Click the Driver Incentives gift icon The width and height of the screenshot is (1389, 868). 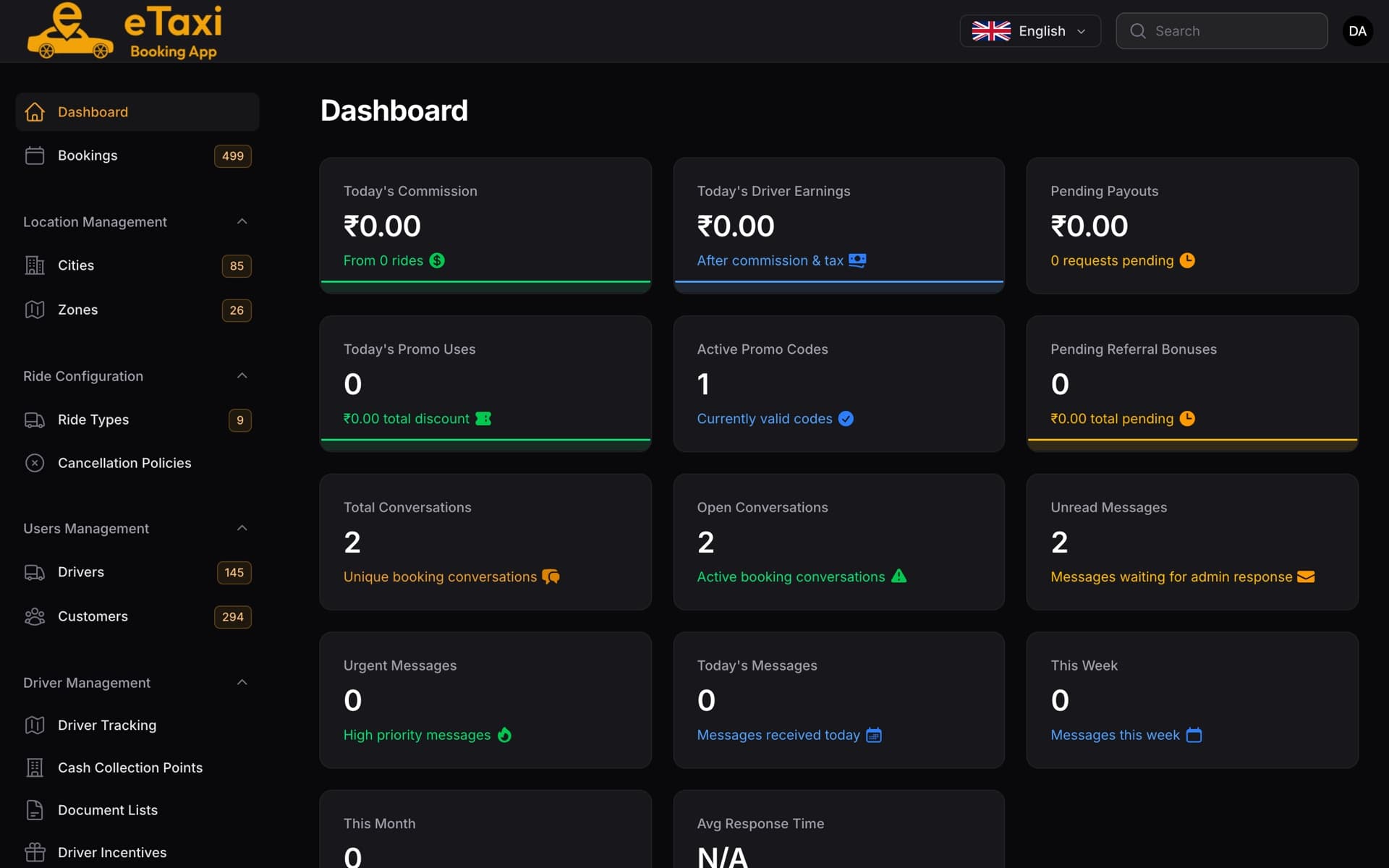[x=35, y=853]
